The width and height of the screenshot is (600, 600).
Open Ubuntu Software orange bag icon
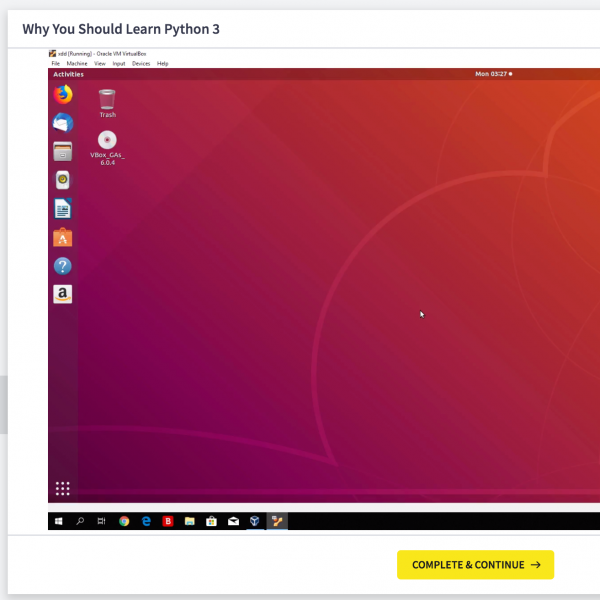[63, 237]
